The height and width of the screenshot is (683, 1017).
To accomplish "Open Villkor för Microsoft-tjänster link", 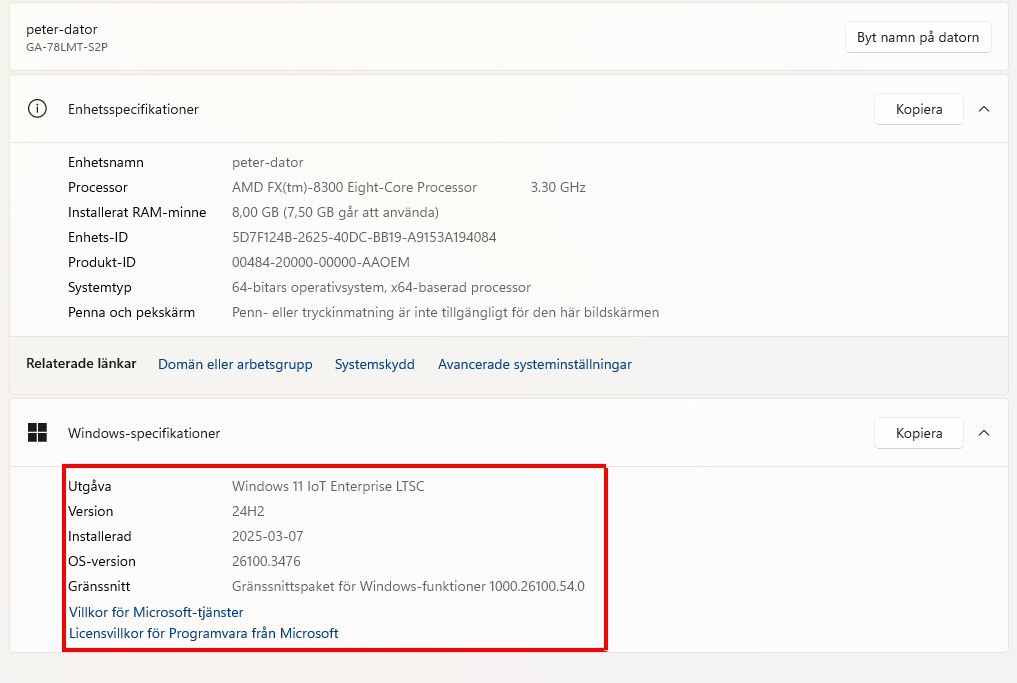I will (156, 612).
